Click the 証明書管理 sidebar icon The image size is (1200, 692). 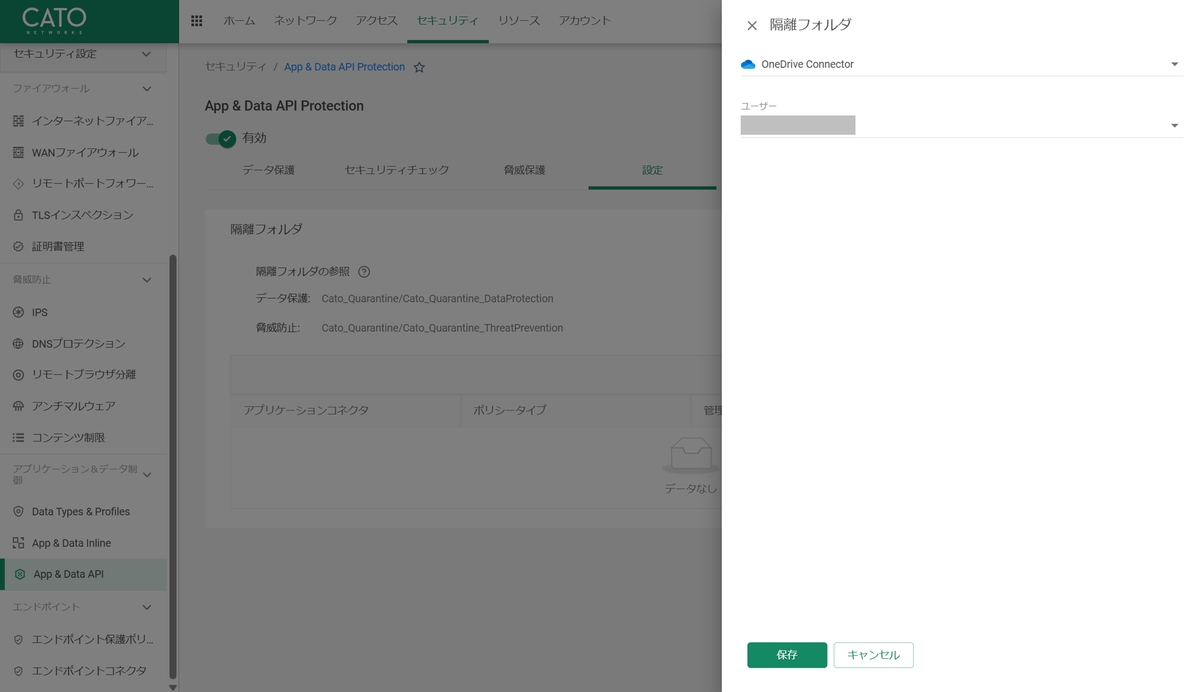18,247
